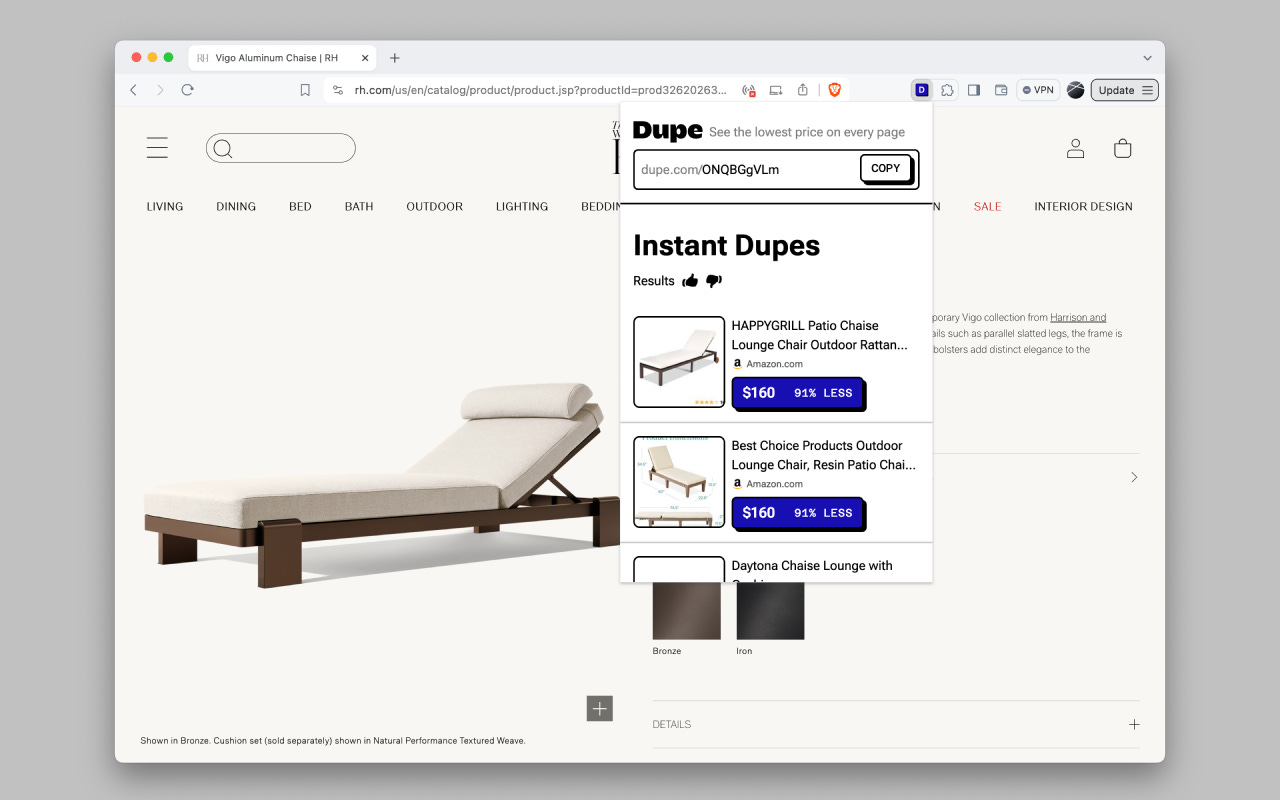Screen dimensions: 1280x800
Task: Expand the DETAILS section plus
Action: 1134,724
